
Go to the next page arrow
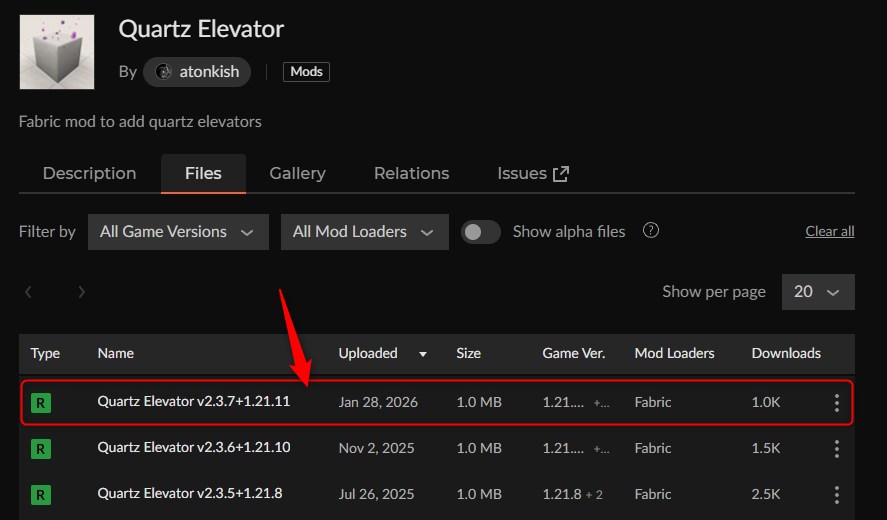coord(81,292)
